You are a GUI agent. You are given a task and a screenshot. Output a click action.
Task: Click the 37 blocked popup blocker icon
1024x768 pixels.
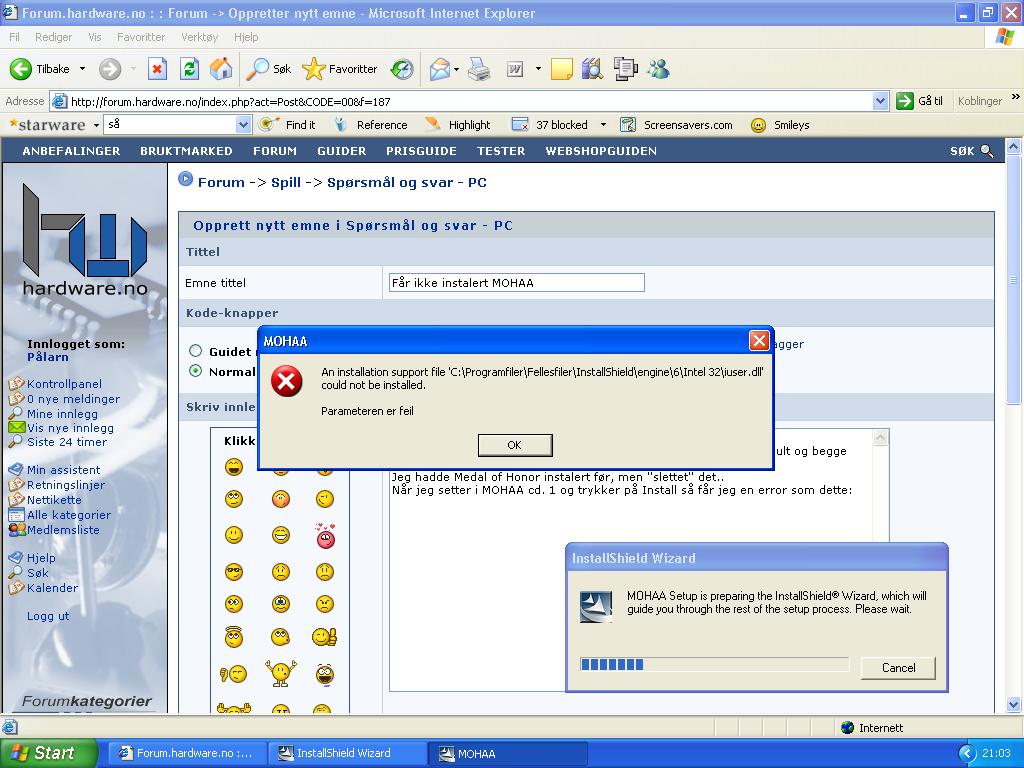[520, 125]
